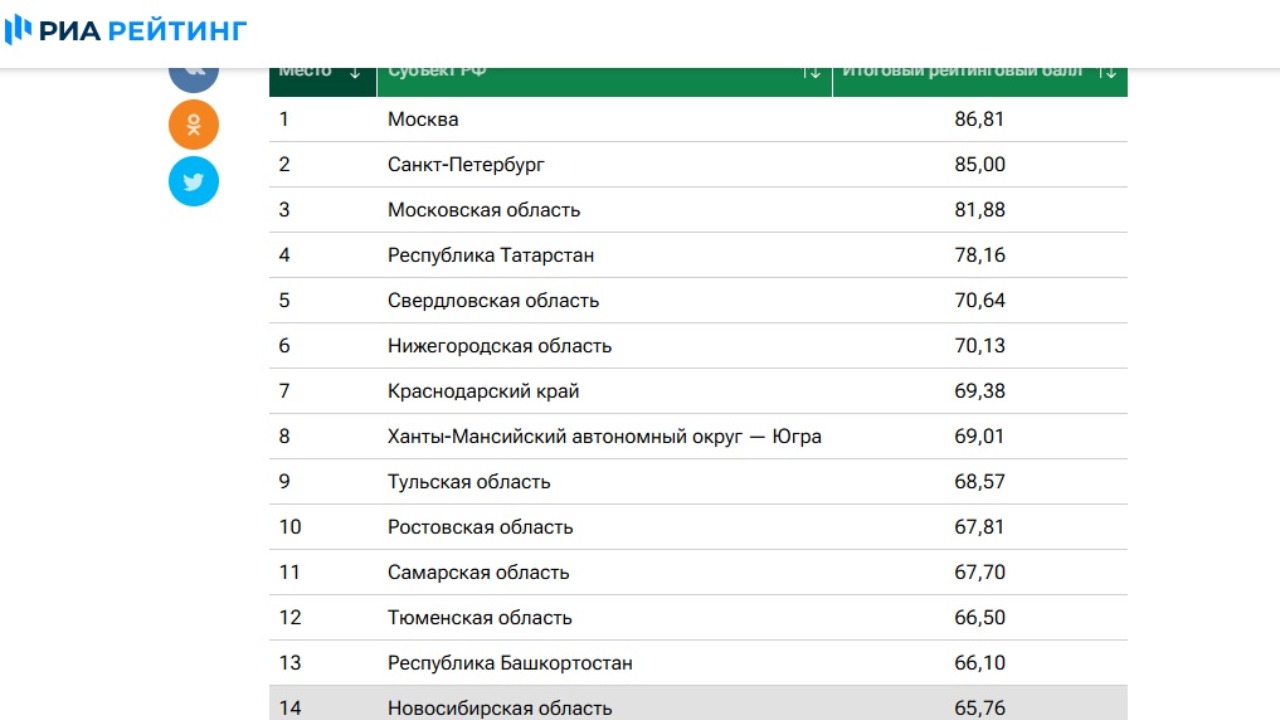Click Ханты-Мансийский автономный округ — Югра
Viewport: 1280px width, 720px height.
604,437
